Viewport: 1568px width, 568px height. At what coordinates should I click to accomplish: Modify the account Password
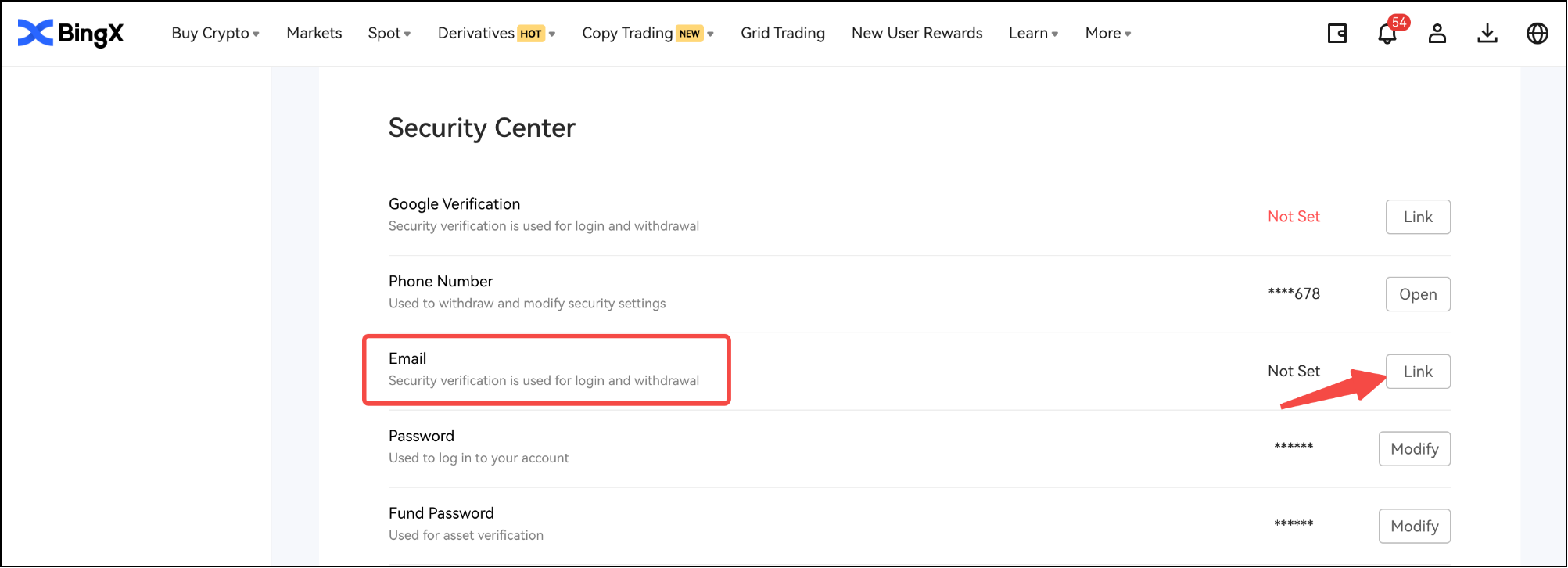(x=1414, y=449)
